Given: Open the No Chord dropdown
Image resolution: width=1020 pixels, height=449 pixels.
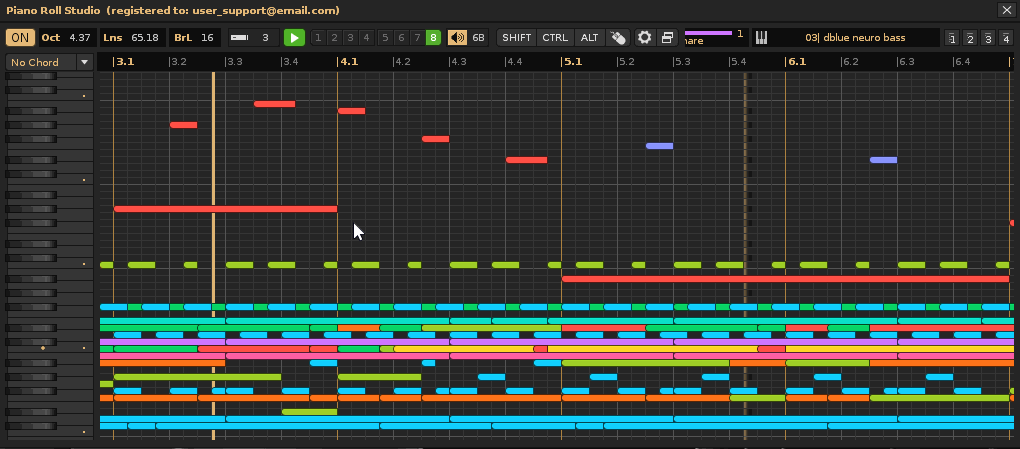Looking at the screenshot, I should tap(49, 62).
